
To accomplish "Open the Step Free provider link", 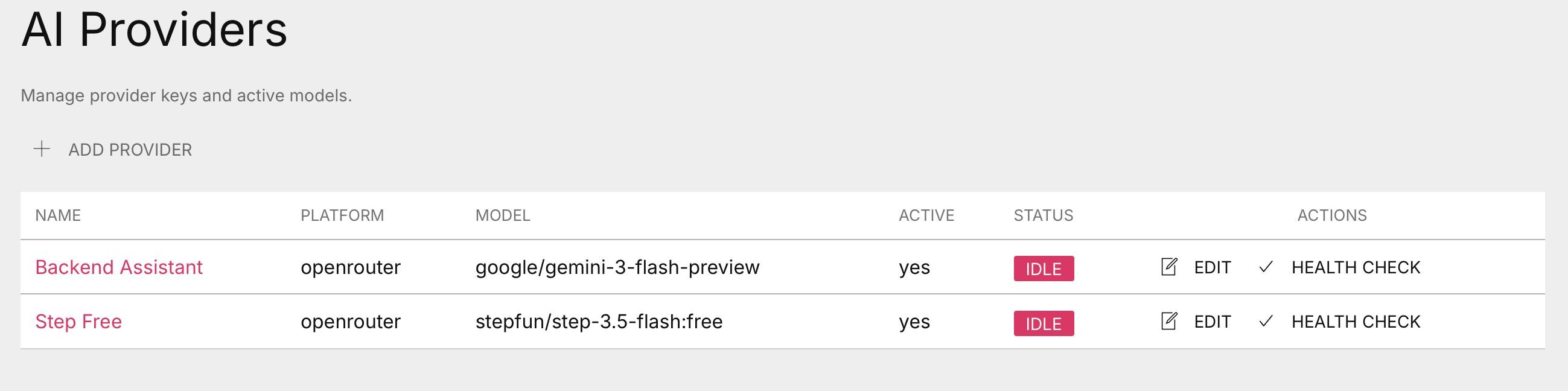I will (x=78, y=321).
